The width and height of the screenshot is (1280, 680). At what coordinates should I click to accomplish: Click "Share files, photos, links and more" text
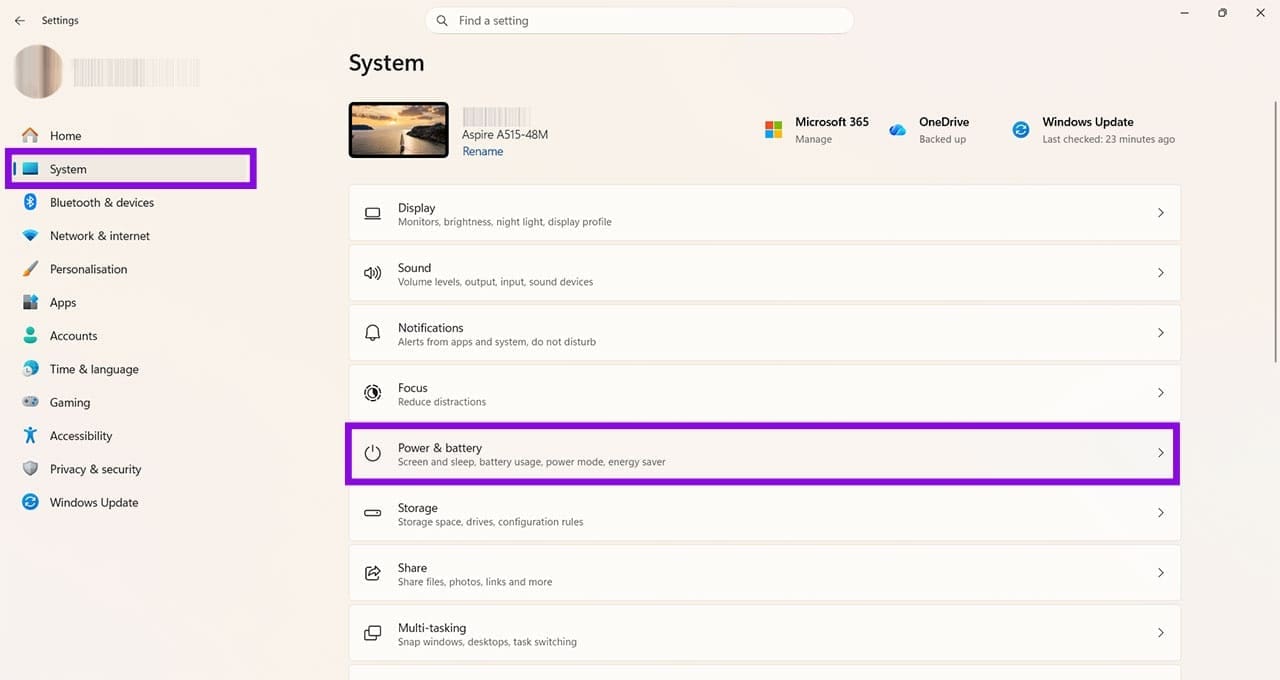(x=475, y=582)
